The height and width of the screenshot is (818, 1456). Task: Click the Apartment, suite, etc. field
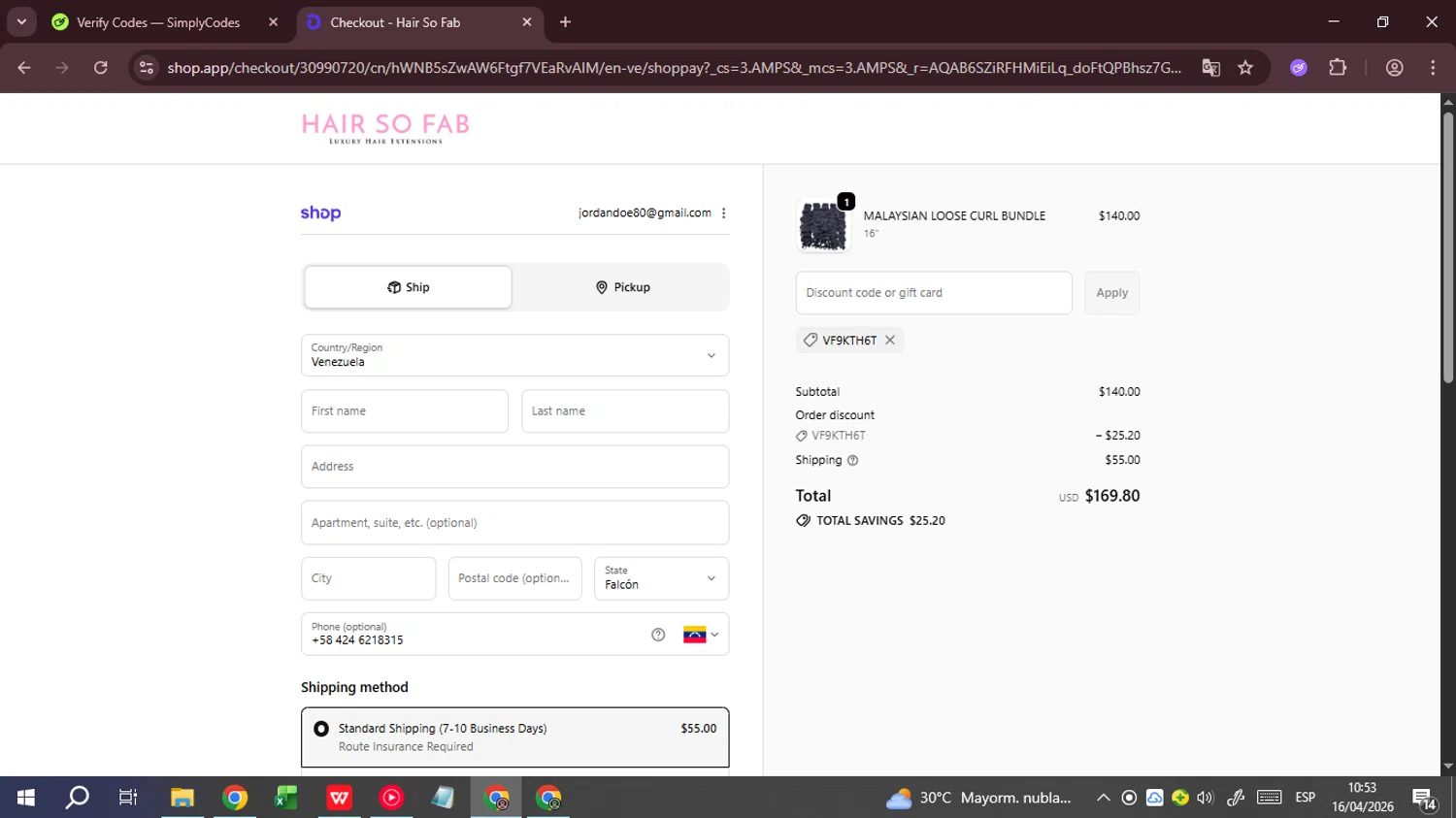[x=515, y=523]
